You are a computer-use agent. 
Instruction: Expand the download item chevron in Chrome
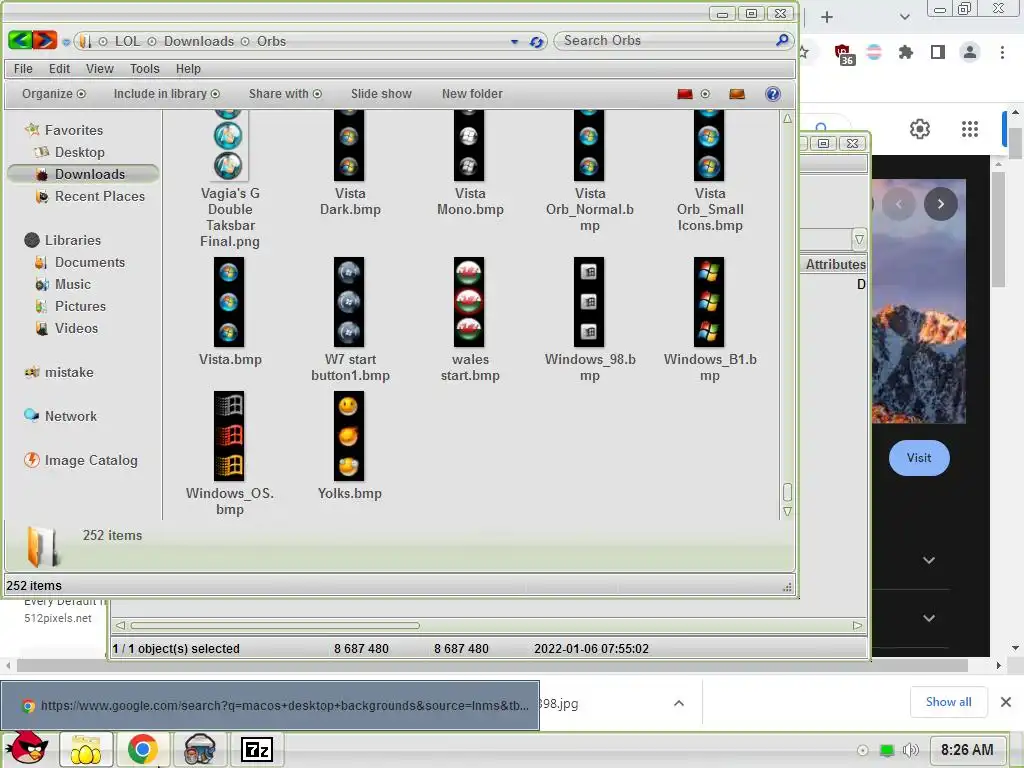(x=679, y=703)
